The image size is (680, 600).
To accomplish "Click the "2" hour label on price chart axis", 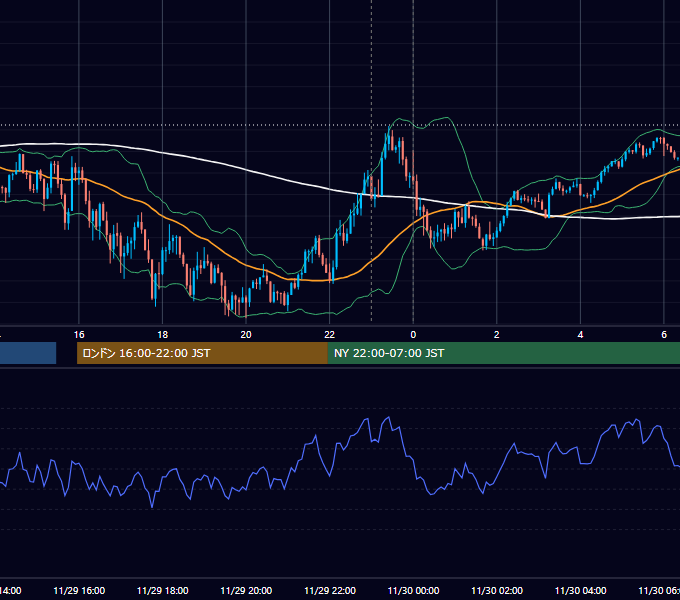I will pos(497,335).
